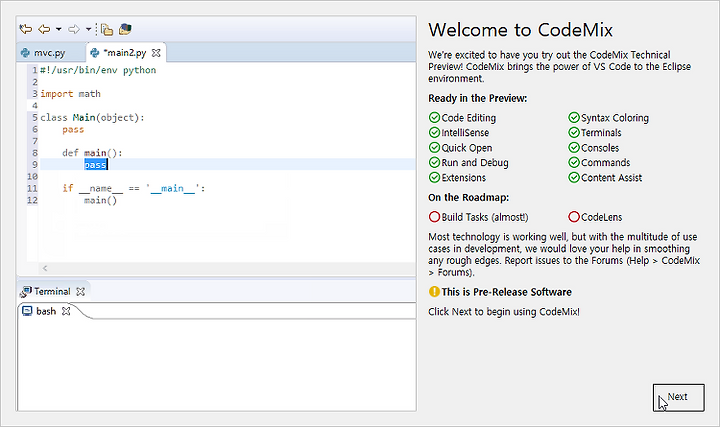Click the 'import math' code line
720x427 pixels.
(x=70, y=94)
